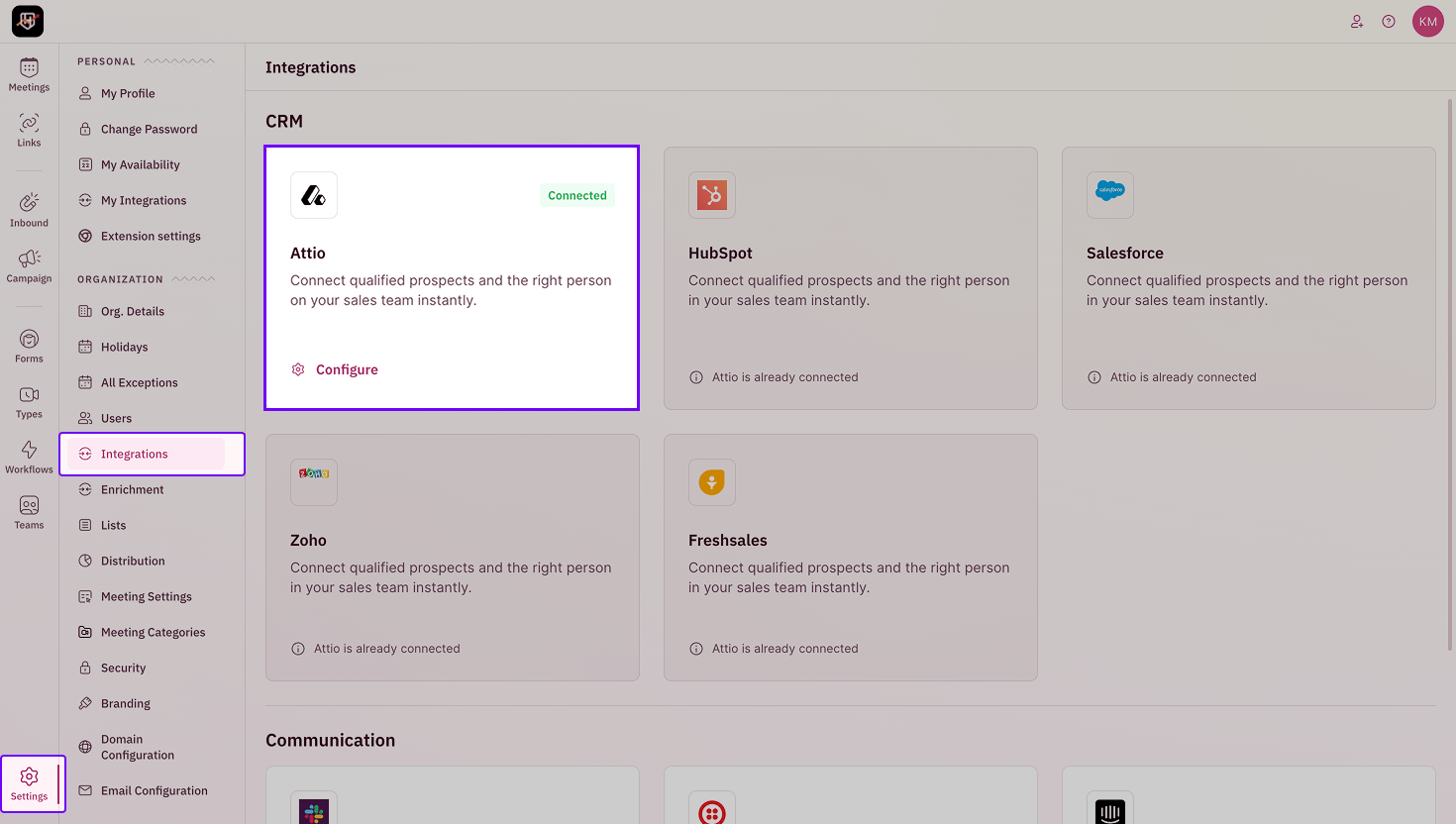
Task: Open the Meetings section in left rail
Action: click(29, 75)
